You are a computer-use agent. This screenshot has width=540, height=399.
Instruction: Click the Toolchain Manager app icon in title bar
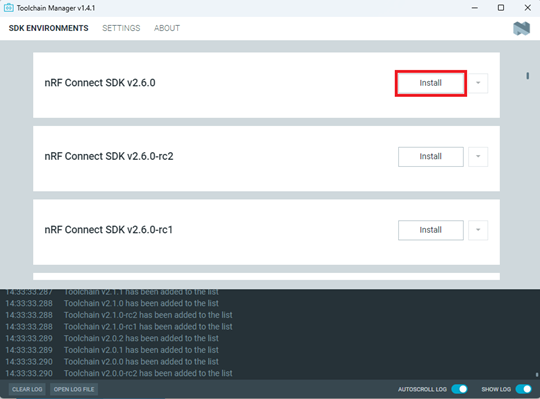pos(9,8)
